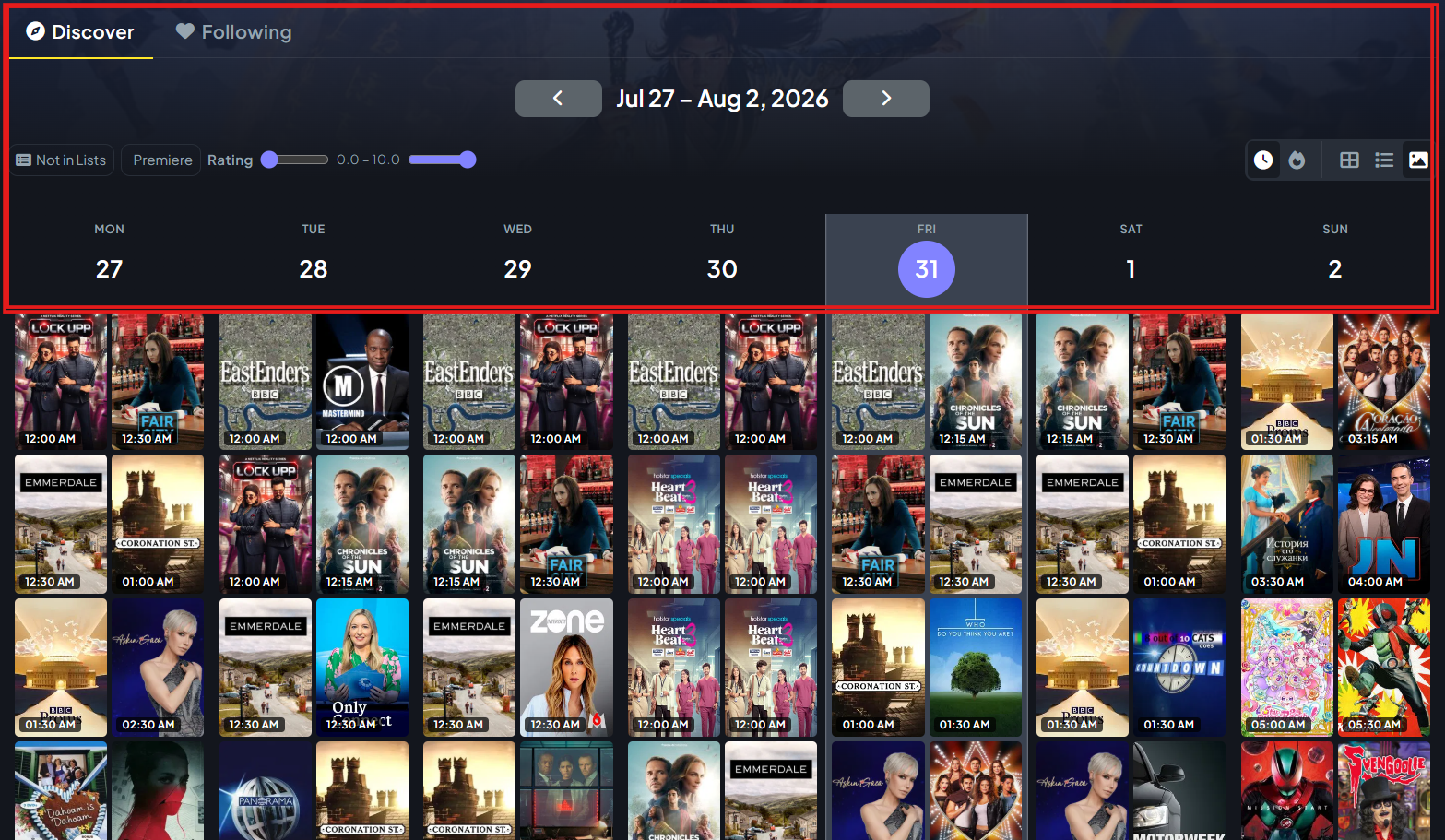Select Wednesday 29 in the week header

coord(518,260)
